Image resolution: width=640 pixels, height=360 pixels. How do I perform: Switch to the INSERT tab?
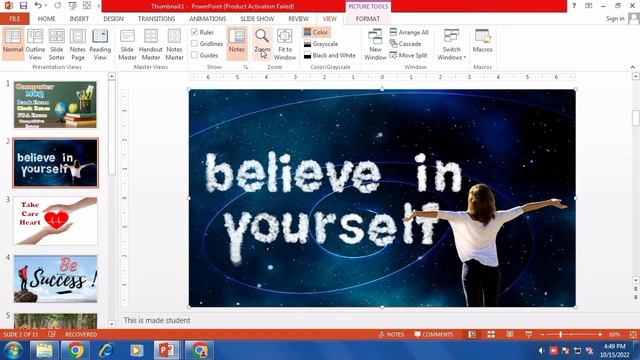coord(79,19)
